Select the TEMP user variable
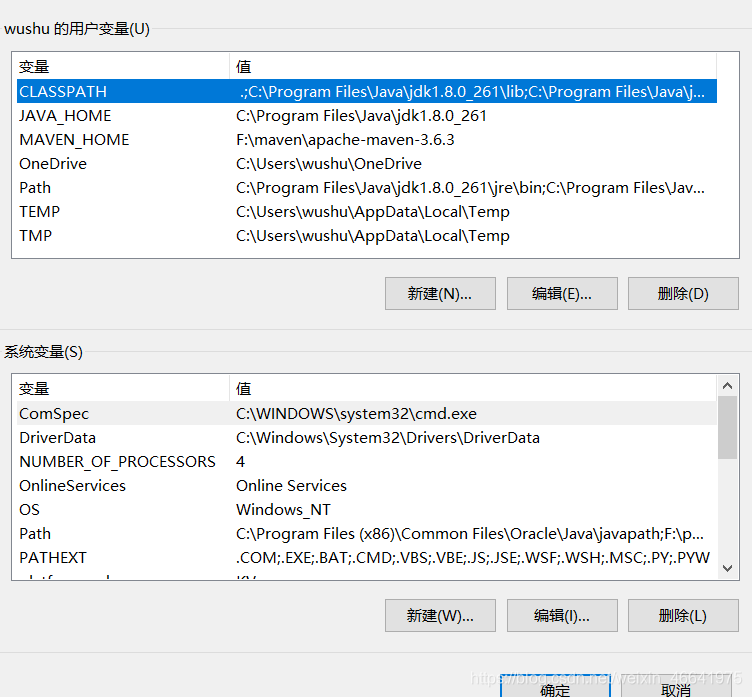Viewport: 752px width, 697px height. (367, 212)
